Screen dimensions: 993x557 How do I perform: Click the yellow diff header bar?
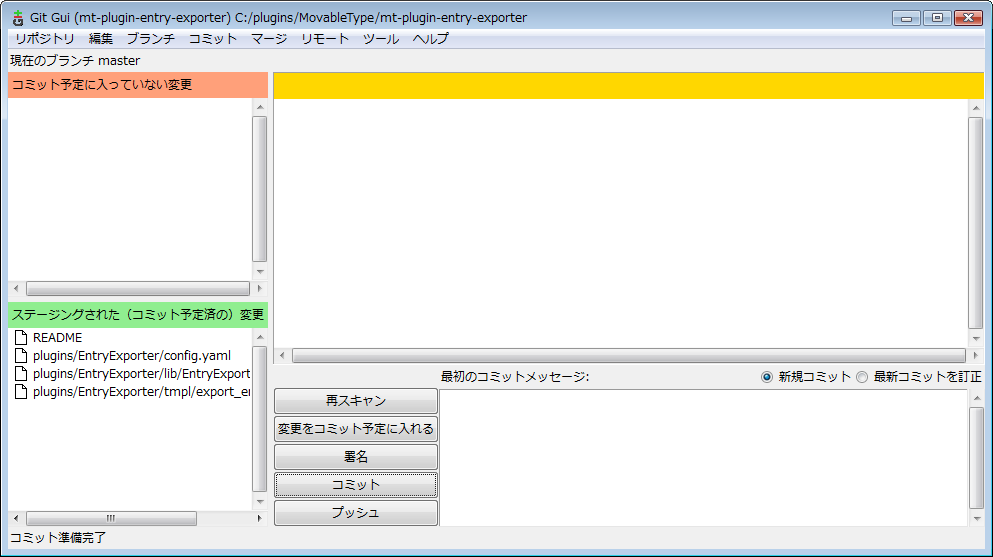point(628,85)
